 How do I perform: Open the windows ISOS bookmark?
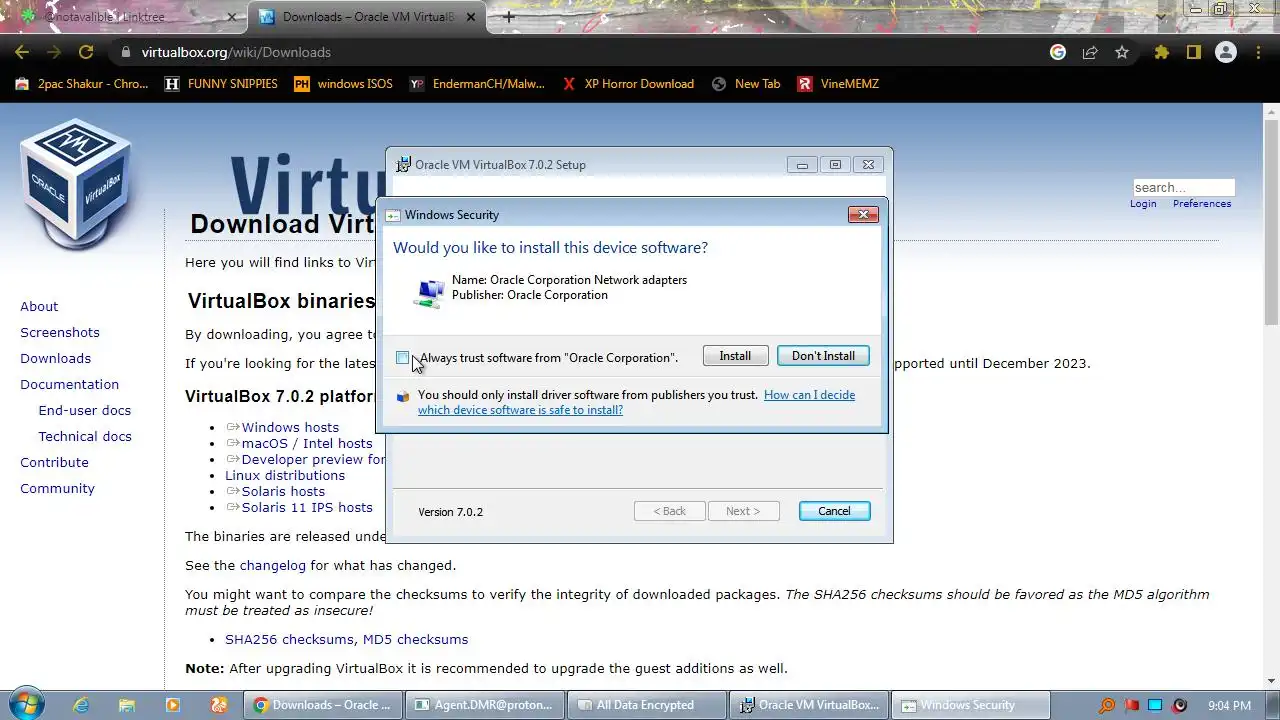[x=343, y=84]
